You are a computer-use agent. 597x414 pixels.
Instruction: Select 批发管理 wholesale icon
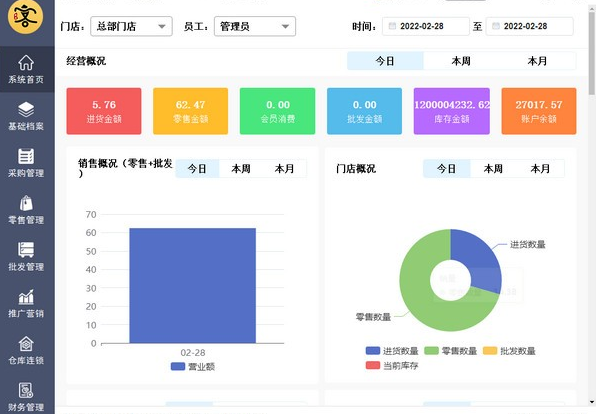(x=26, y=250)
